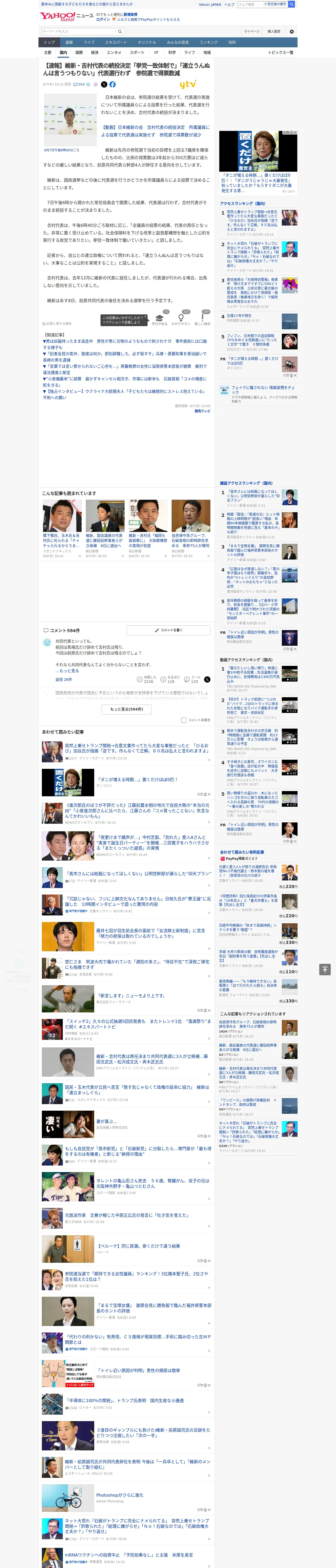The width and height of the screenshot is (336, 1568).
Task: Open the 経済 category
Action: (94, 52)
